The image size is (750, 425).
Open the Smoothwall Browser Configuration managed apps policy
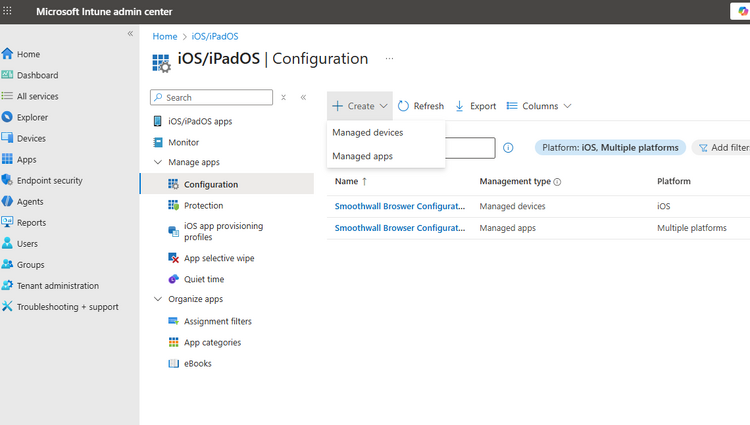coord(400,228)
